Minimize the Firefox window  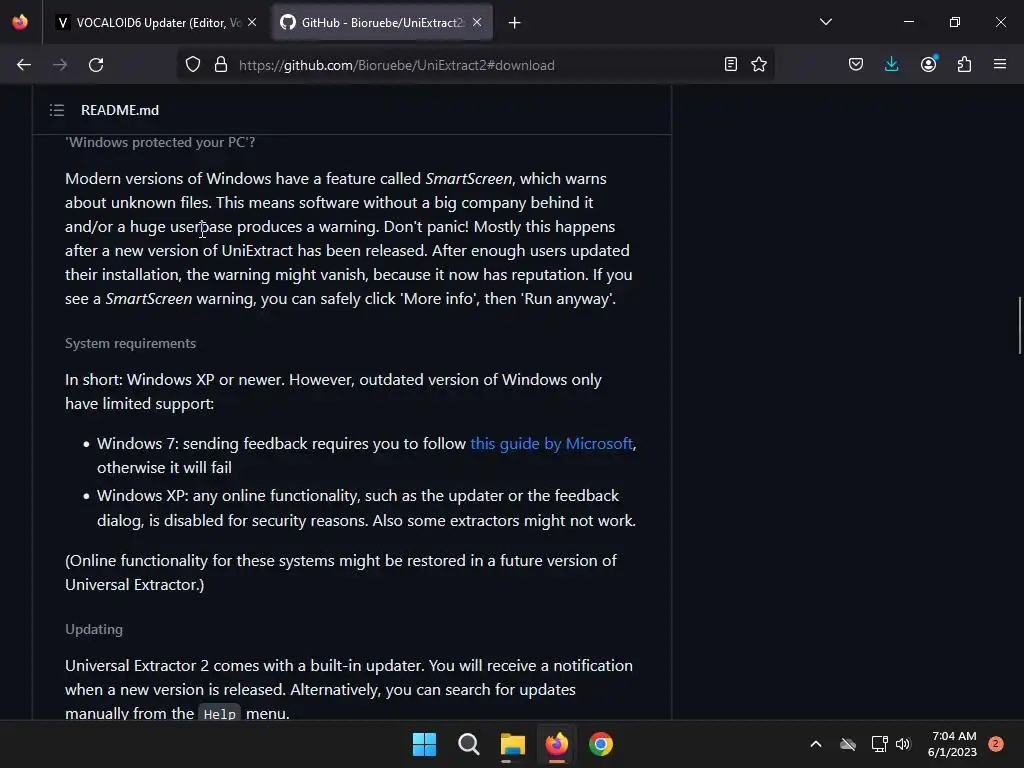pyautogui.click(x=908, y=22)
